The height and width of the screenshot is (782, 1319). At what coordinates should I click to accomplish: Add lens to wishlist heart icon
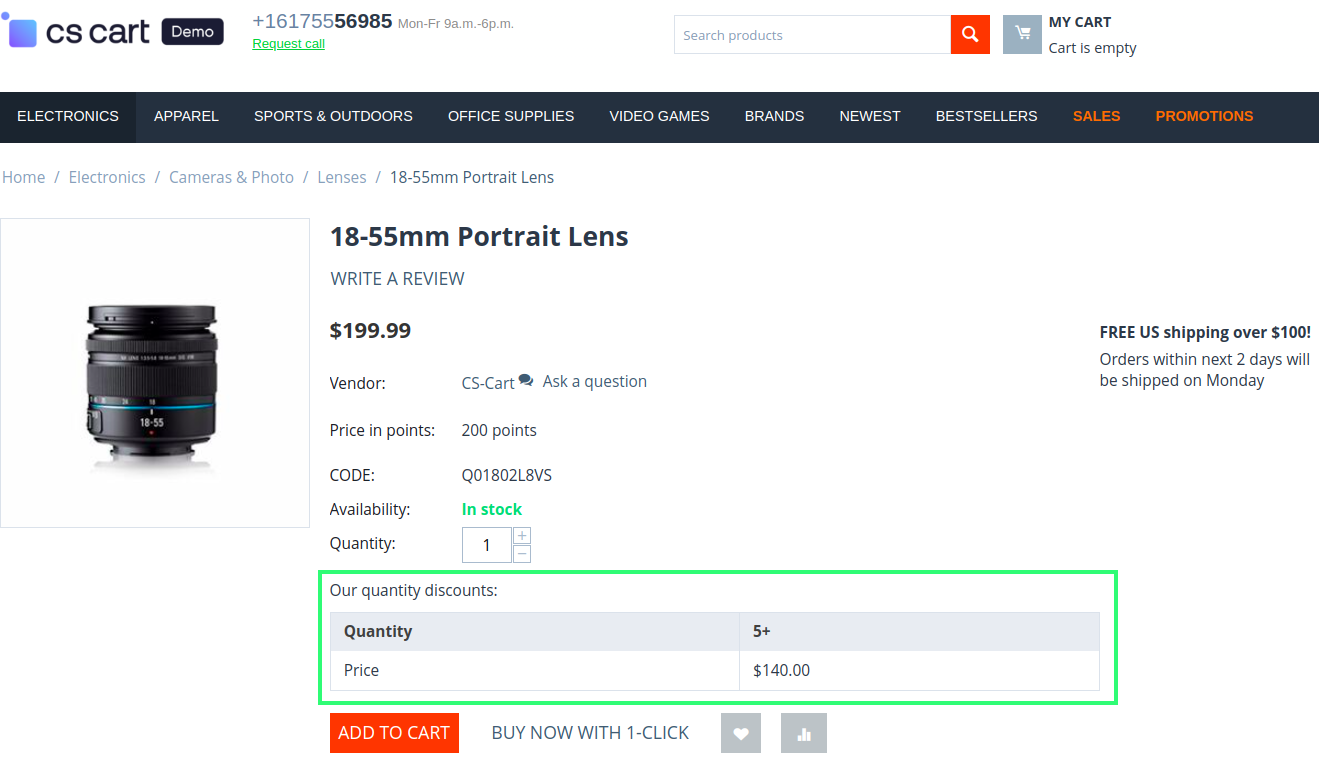point(741,733)
